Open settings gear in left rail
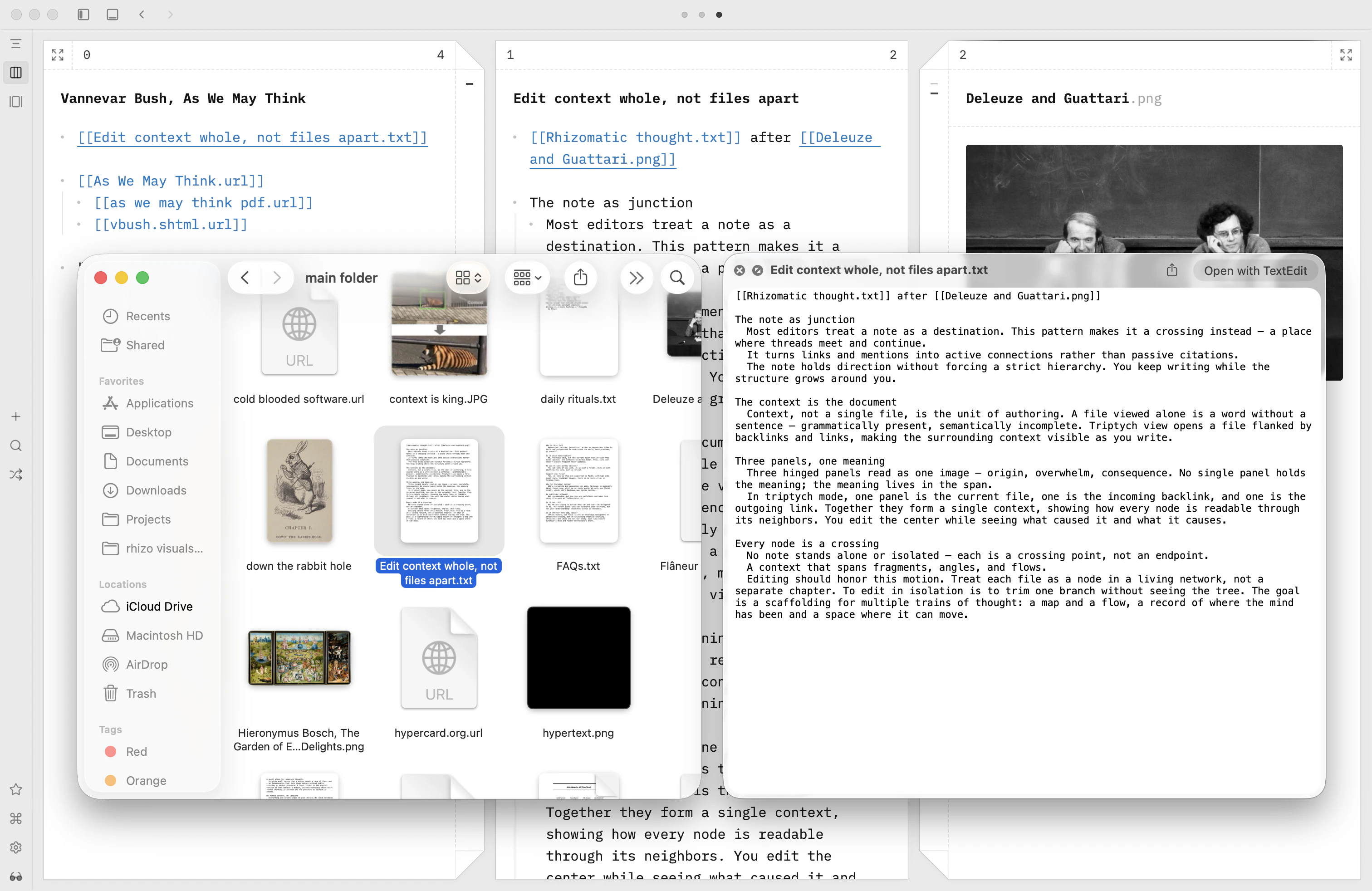Viewport: 1372px width, 891px height. [x=16, y=848]
